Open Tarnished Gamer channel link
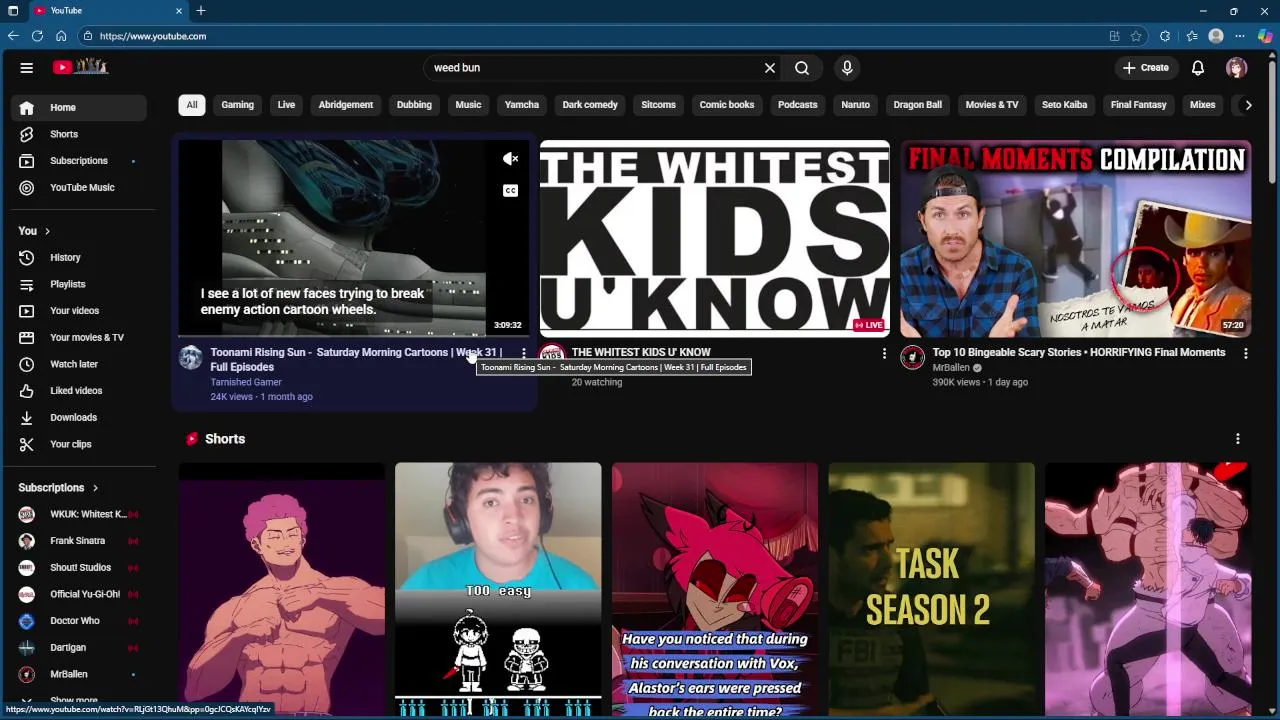Image resolution: width=1280 pixels, height=720 pixels. pos(246,382)
